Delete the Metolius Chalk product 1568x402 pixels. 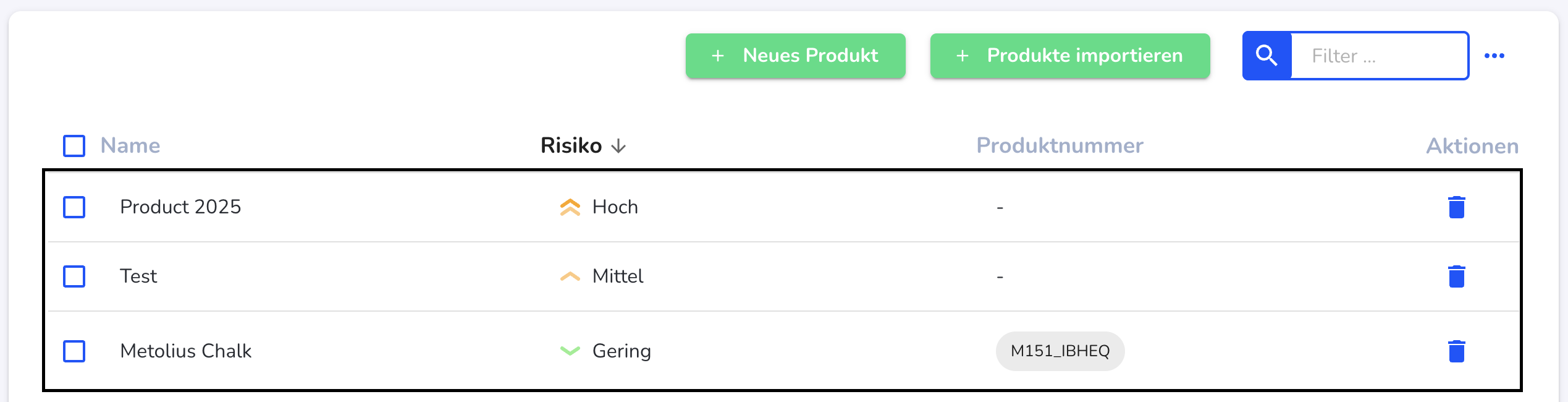(x=1456, y=351)
